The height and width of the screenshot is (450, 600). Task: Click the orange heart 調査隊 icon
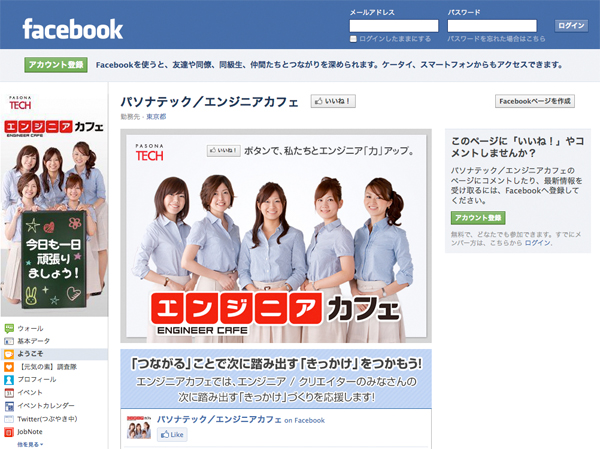9,367
